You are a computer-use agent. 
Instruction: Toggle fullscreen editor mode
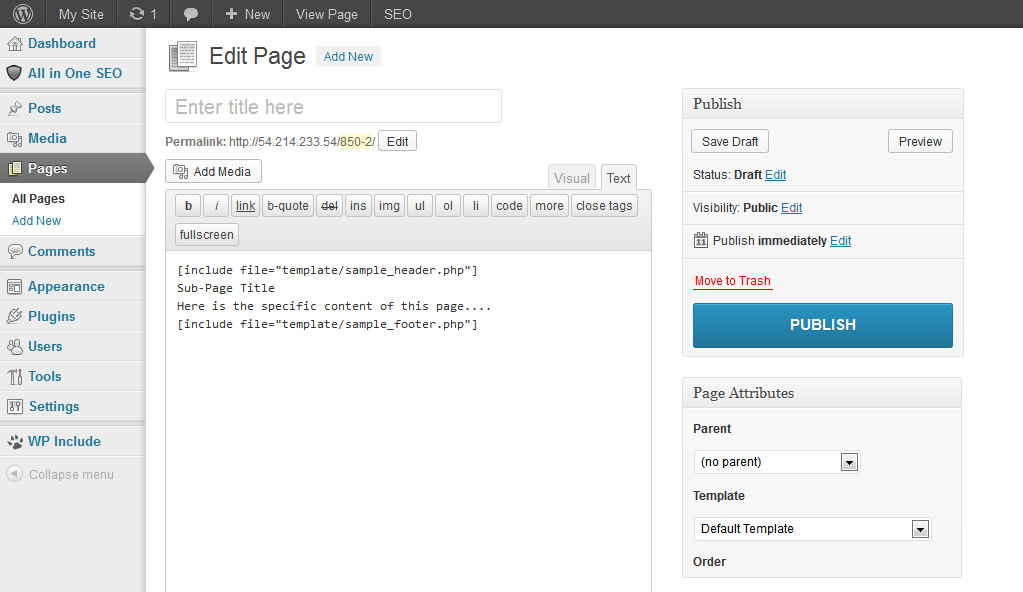(x=207, y=235)
